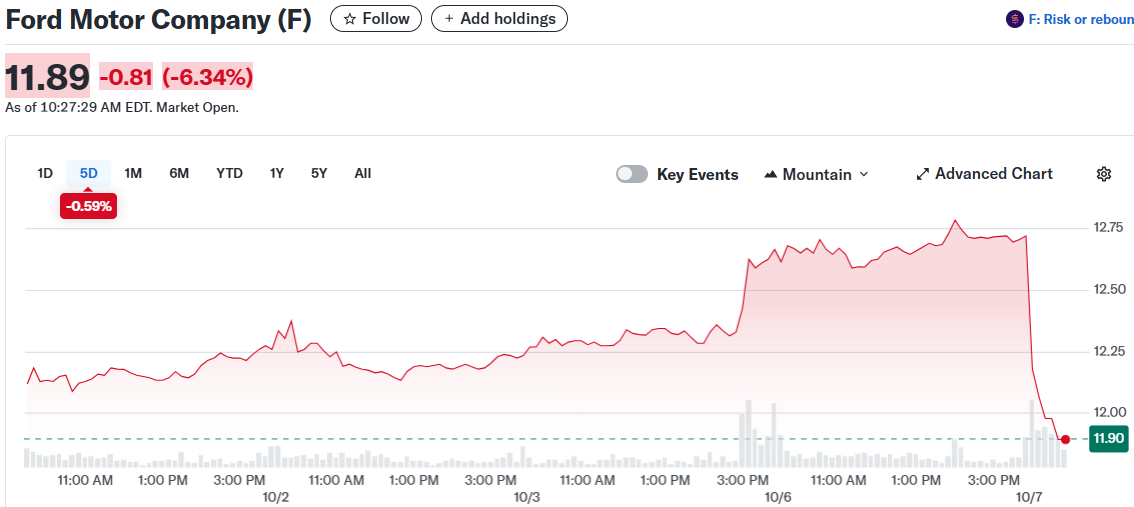
Task: Click the mountain chart type icon
Action: (770, 174)
